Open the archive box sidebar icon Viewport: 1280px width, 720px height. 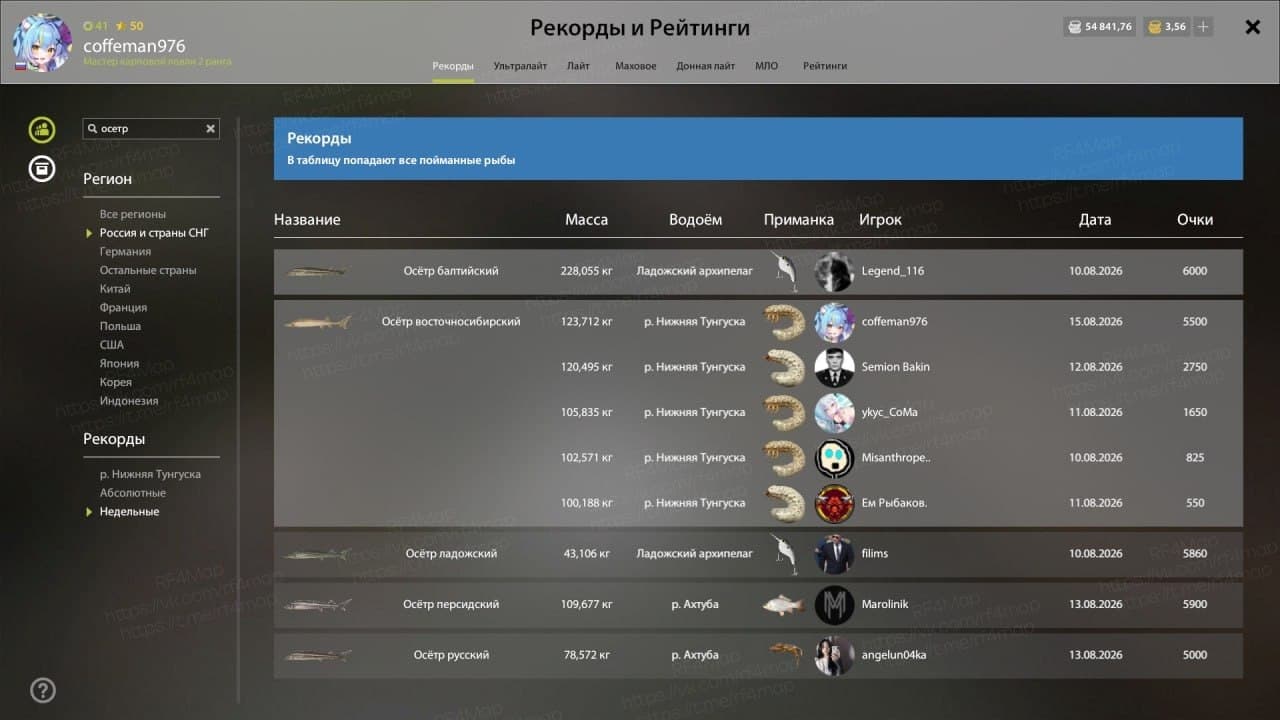click(x=42, y=168)
